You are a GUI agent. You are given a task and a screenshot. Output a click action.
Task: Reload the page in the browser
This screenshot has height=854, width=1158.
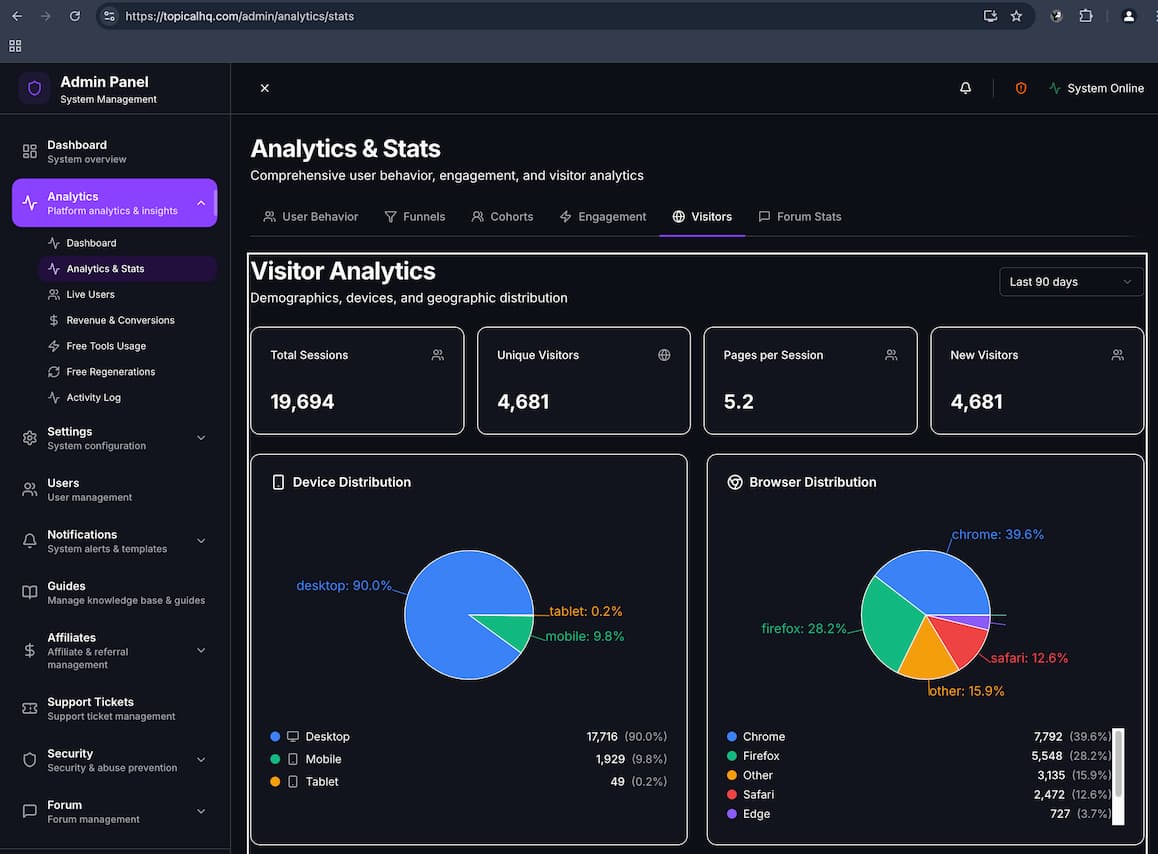75,16
